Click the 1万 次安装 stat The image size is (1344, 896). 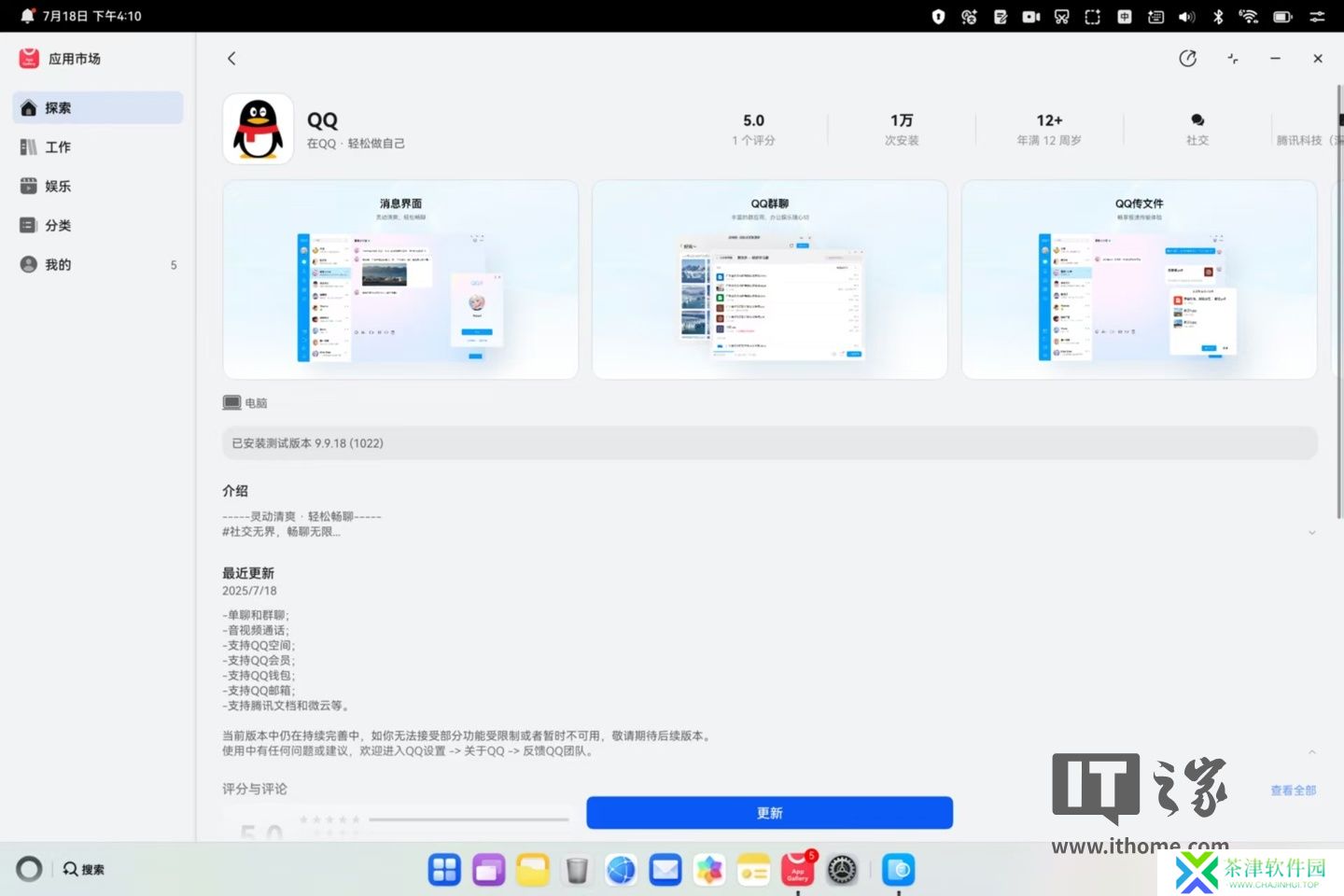[902, 129]
